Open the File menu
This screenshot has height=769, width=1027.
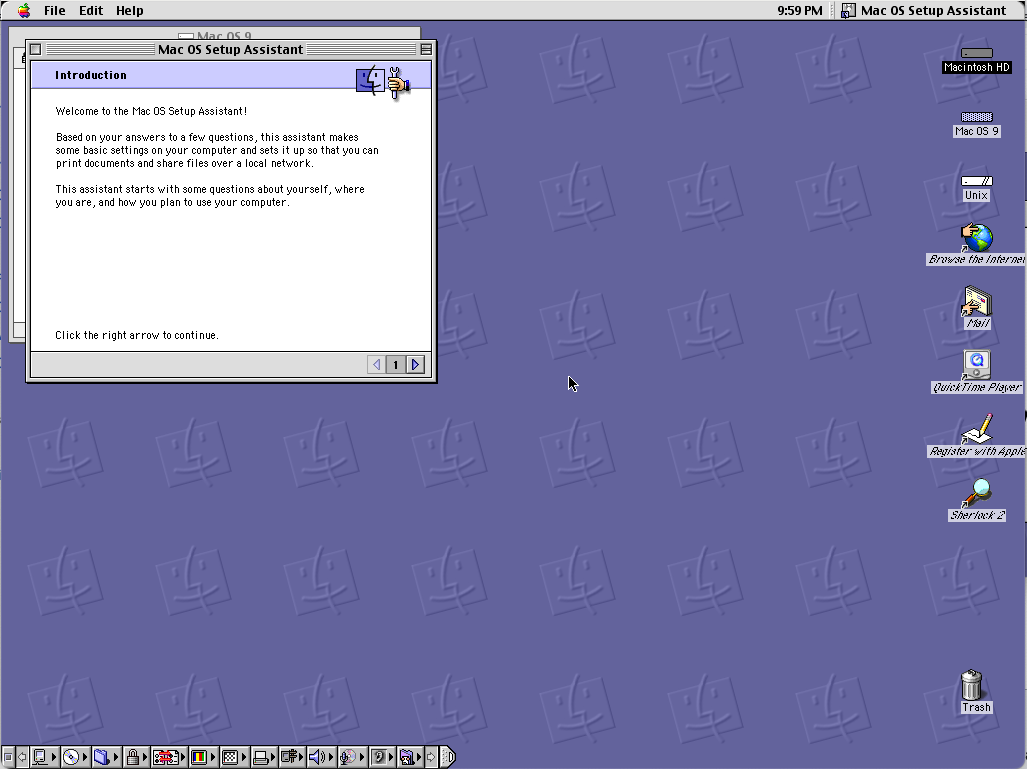54,11
